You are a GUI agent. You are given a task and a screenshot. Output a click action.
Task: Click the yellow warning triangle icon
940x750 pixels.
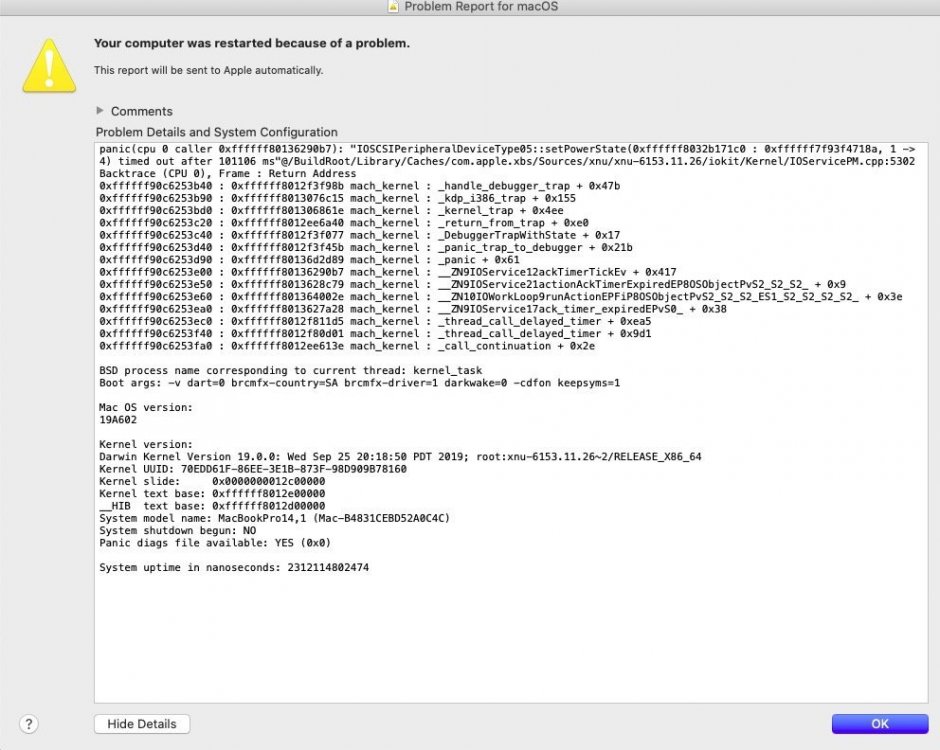tap(49, 66)
